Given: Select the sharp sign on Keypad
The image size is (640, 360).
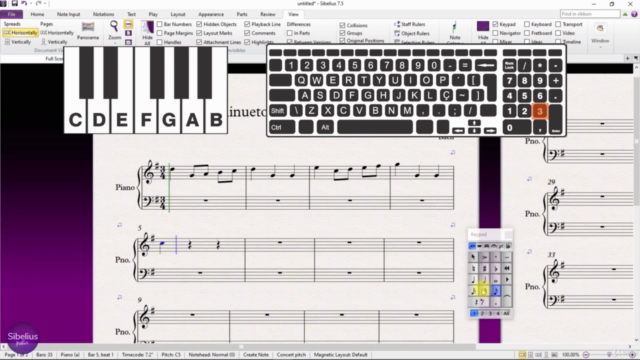Looking at the screenshot, I should 484,269.
